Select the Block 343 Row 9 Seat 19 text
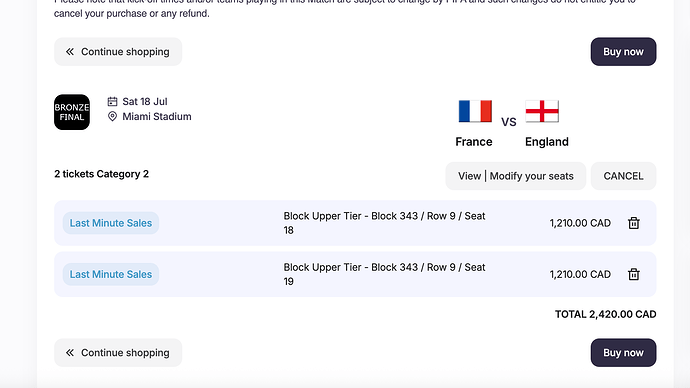Image resolution: width=690 pixels, height=388 pixels. click(x=384, y=274)
